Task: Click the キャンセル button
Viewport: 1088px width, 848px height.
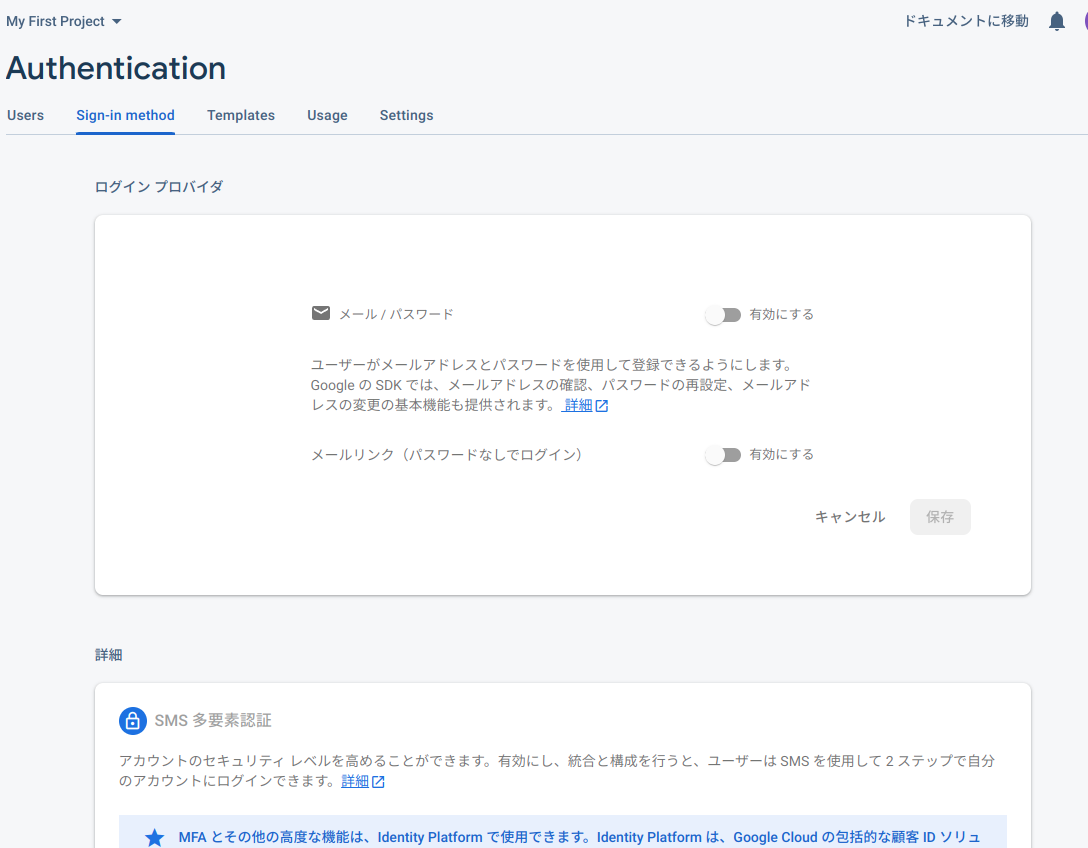Action: click(850, 517)
